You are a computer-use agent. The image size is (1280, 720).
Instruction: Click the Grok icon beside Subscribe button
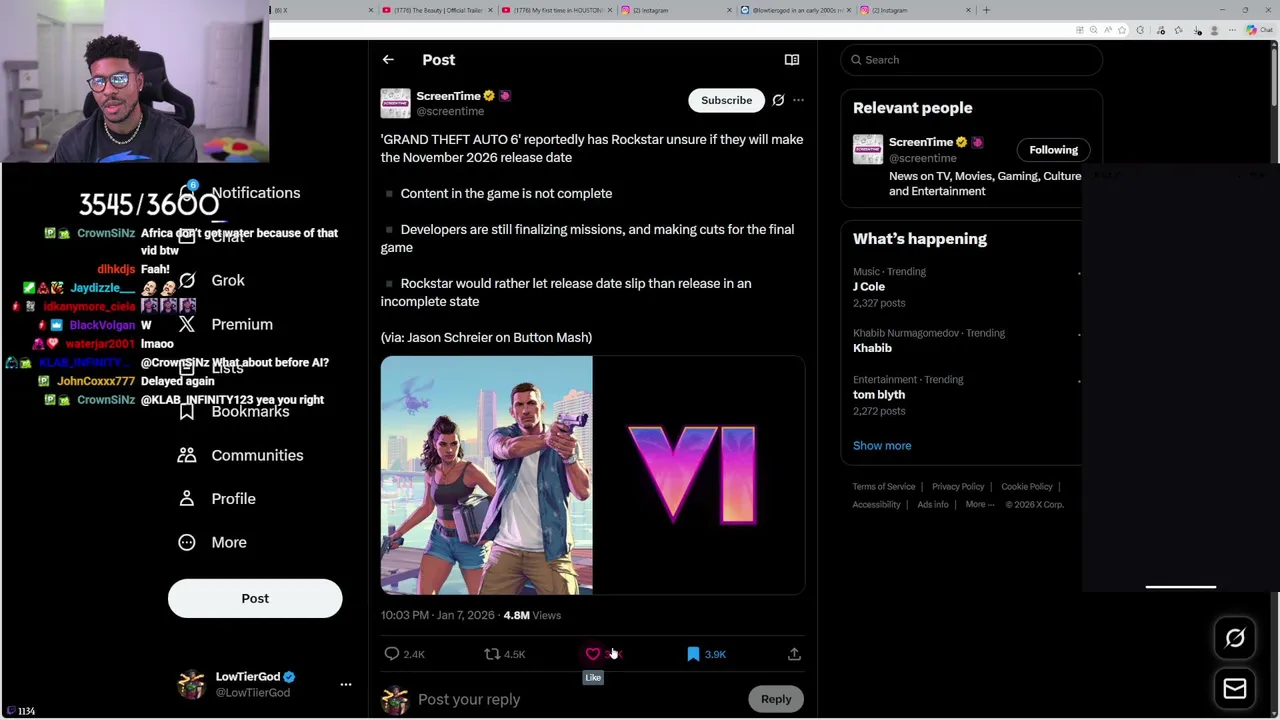coord(778,100)
